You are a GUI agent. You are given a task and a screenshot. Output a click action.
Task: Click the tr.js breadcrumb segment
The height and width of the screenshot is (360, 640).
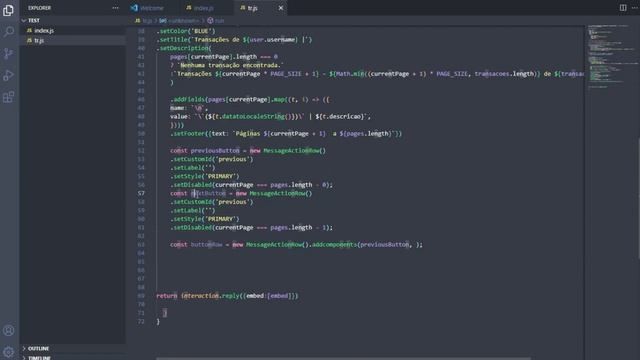point(143,20)
